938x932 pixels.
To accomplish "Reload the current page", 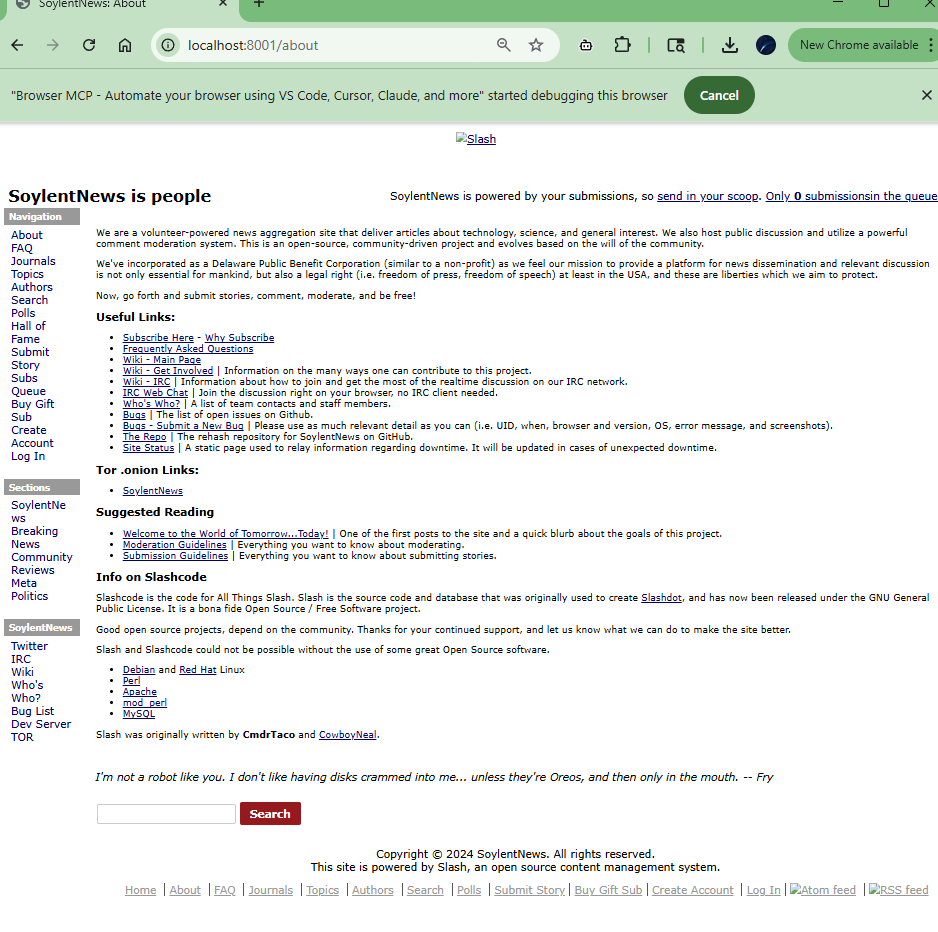I will (x=89, y=45).
